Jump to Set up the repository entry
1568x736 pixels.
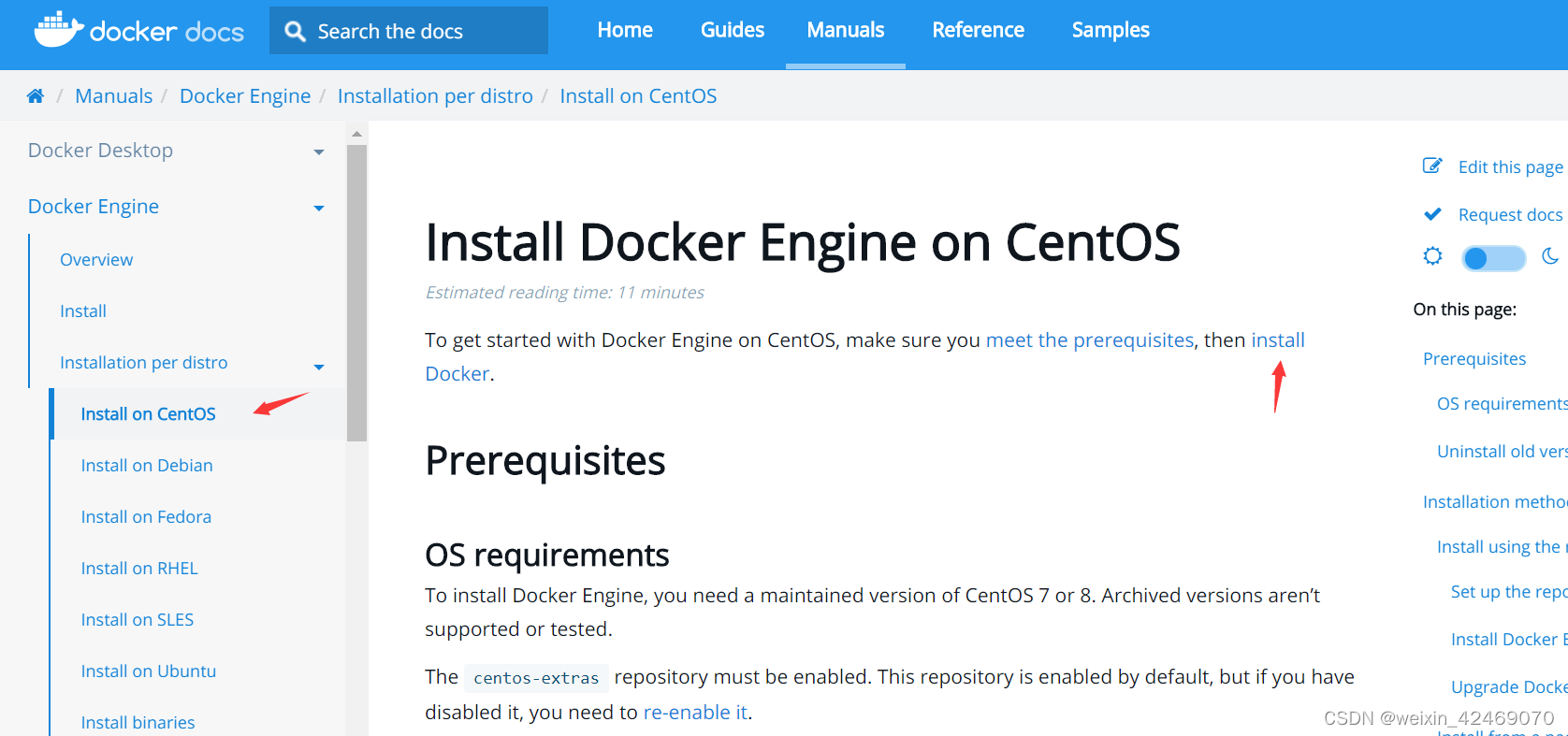click(x=1509, y=592)
